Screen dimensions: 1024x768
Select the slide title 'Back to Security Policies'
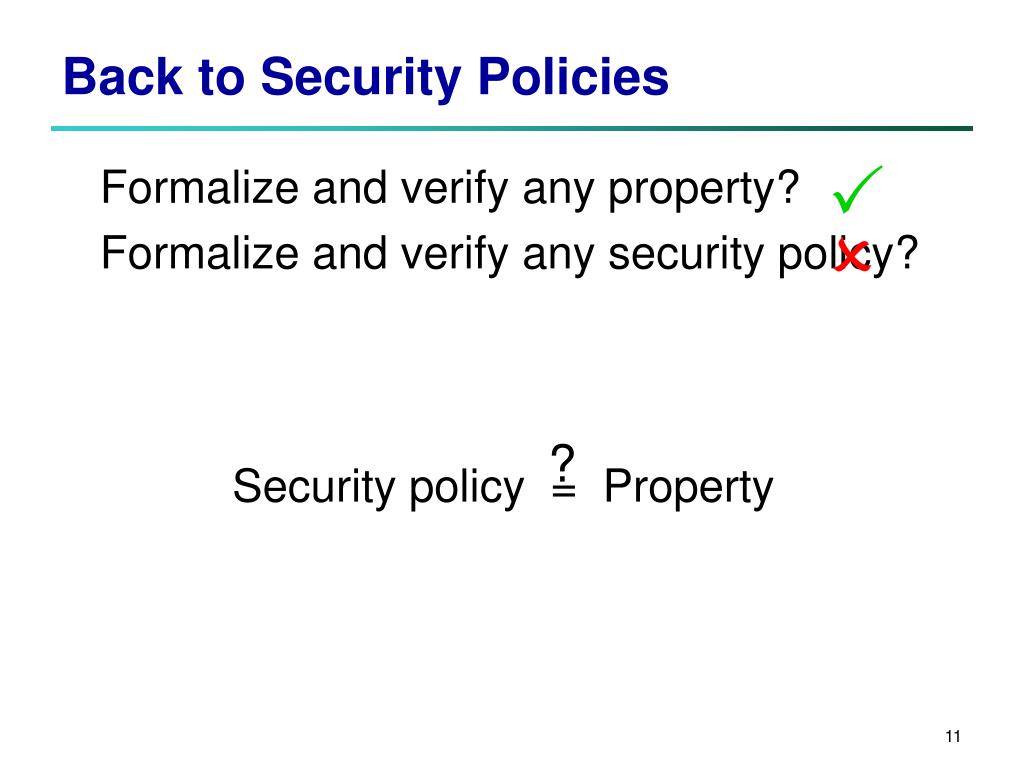point(366,77)
